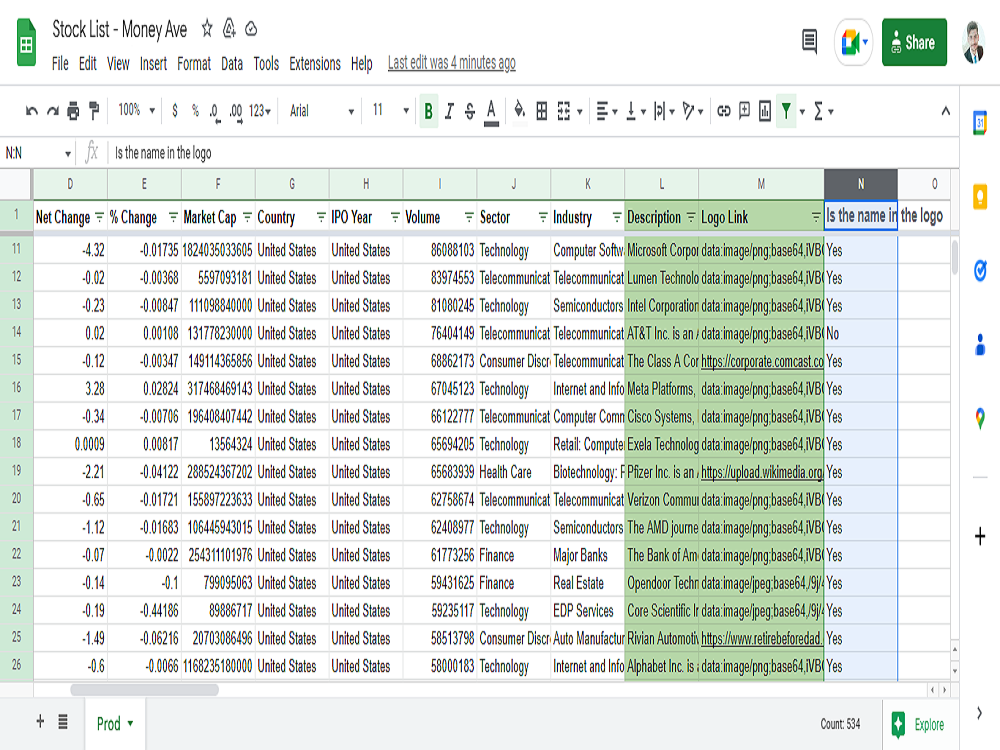Open the Format menu
Screen dimensions: 1000x750
[x=194, y=64]
